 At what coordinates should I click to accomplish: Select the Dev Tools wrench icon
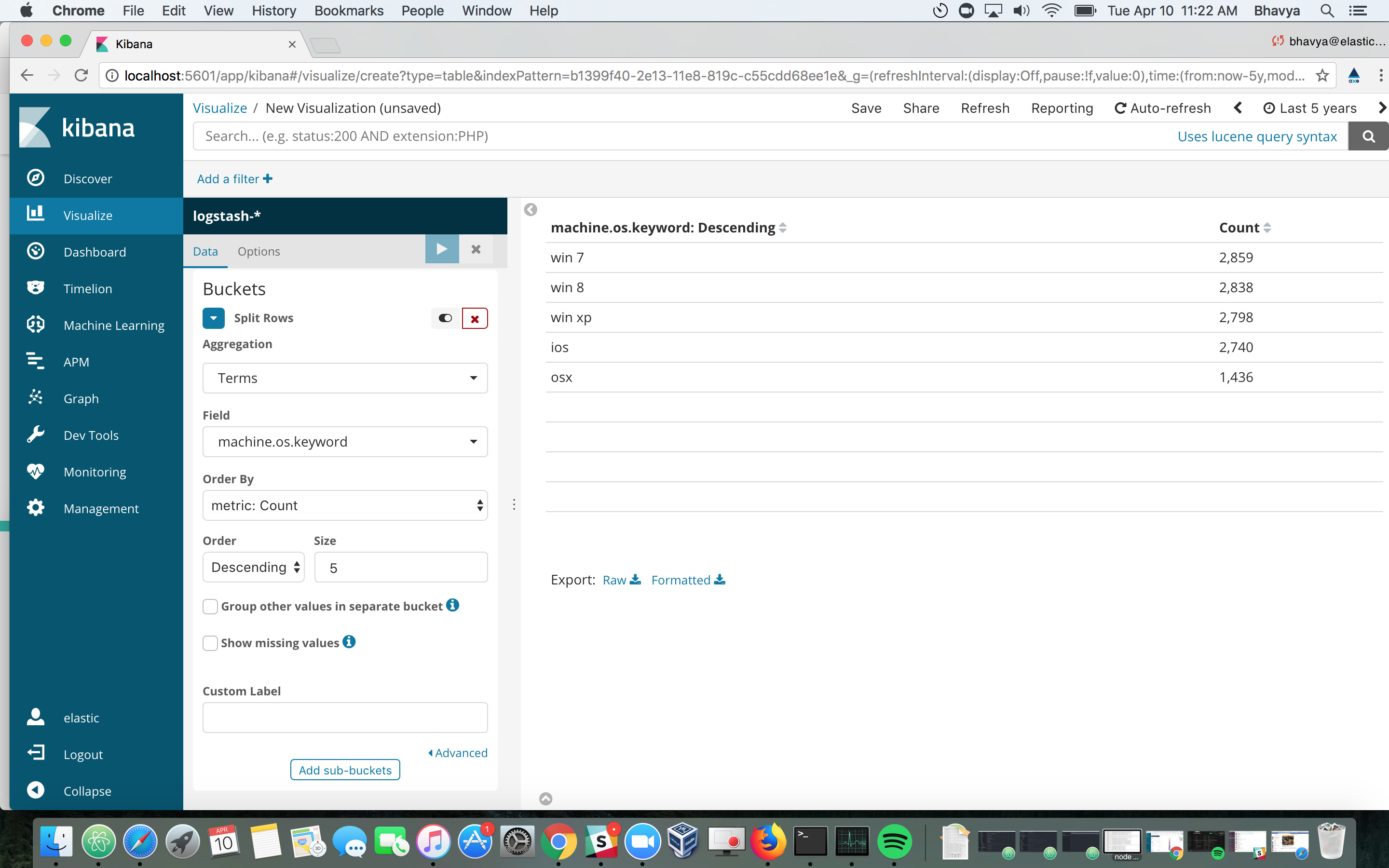pyautogui.click(x=36, y=434)
